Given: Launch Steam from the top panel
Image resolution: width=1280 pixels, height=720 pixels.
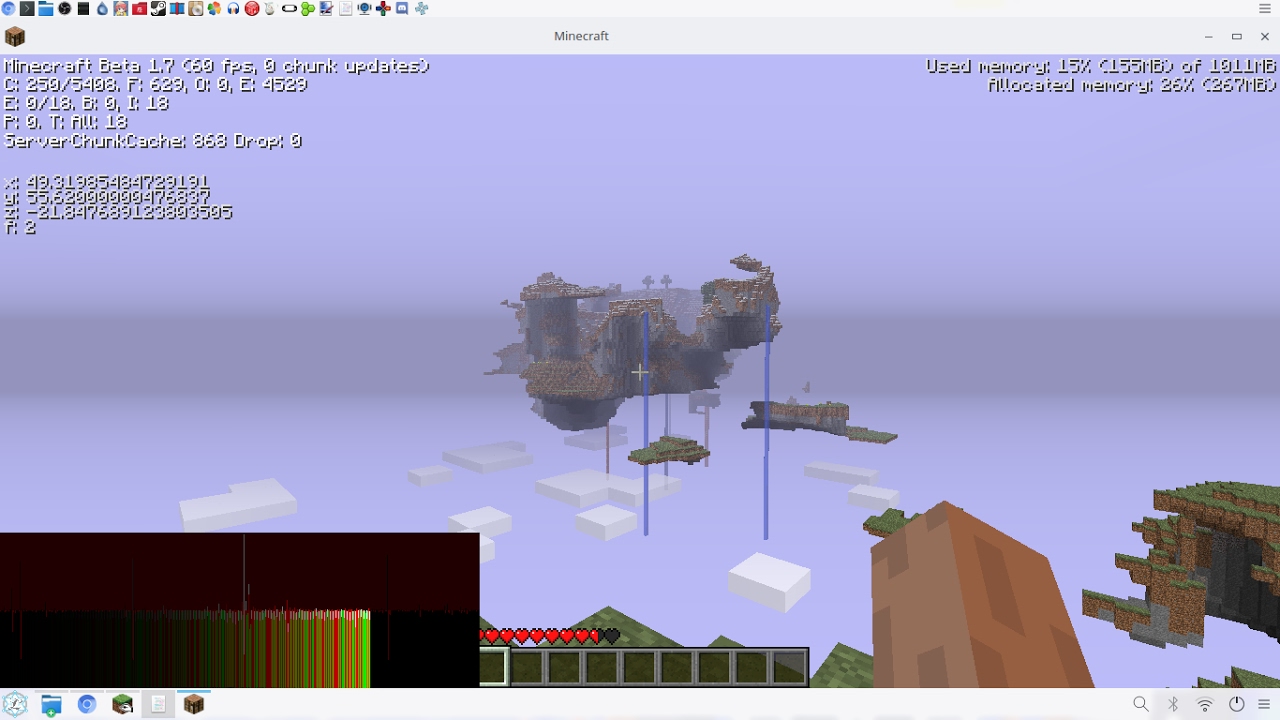Looking at the screenshot, I should pyautogui.click(x=158, y=9).
